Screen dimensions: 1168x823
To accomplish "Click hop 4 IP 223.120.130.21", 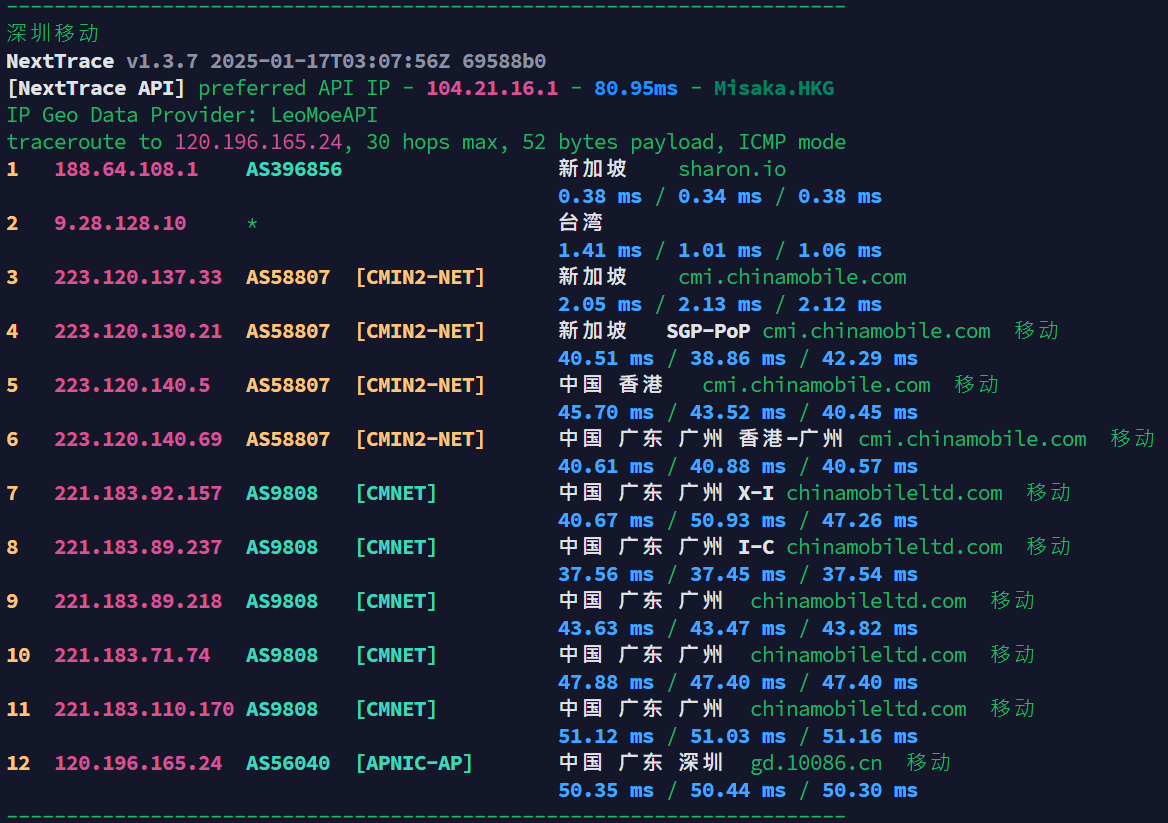I will pos(138,331).
